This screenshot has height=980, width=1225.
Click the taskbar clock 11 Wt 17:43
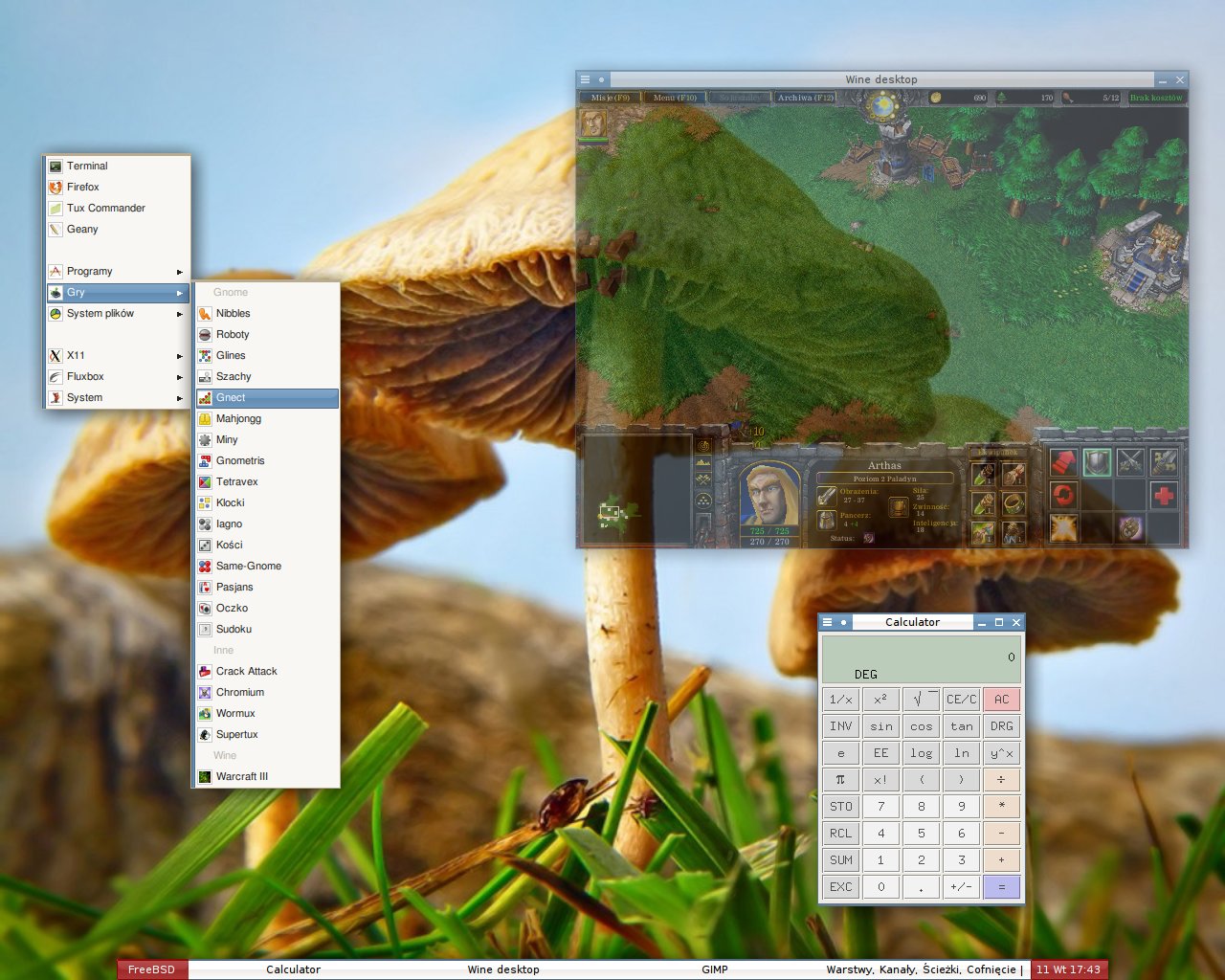click(x=1068, y=969)
